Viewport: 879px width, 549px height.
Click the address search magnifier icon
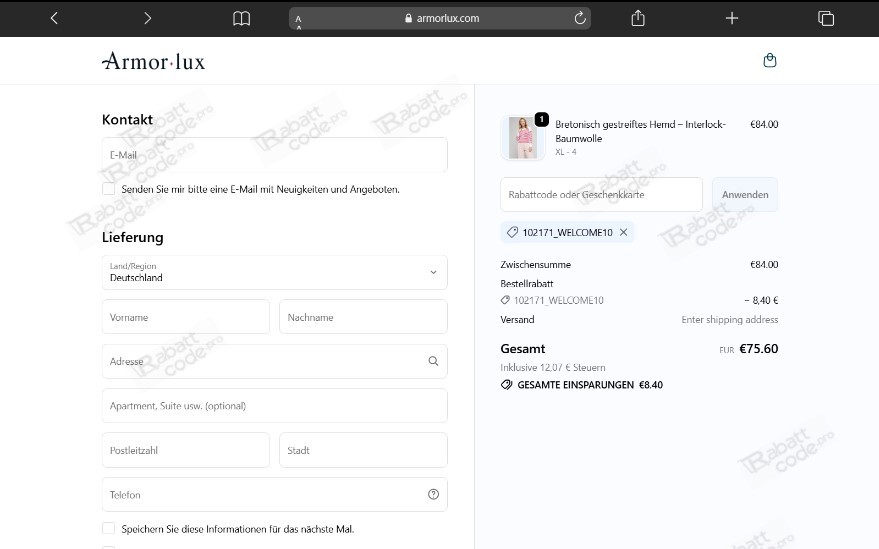point(433,361)
